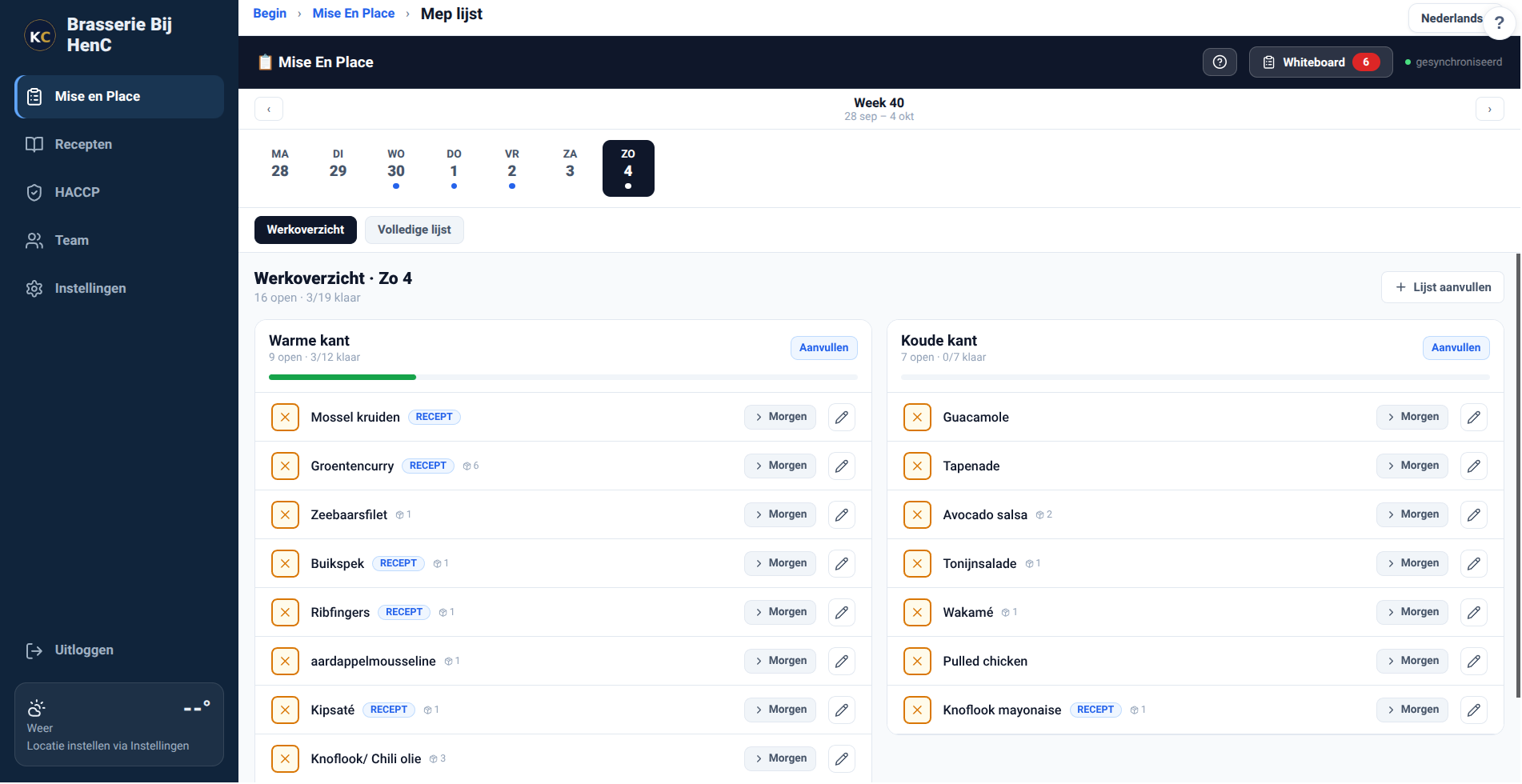The image size is (1522, 784).
Task: Click the KC brasserie logo
Action: (x=40, y=36)
